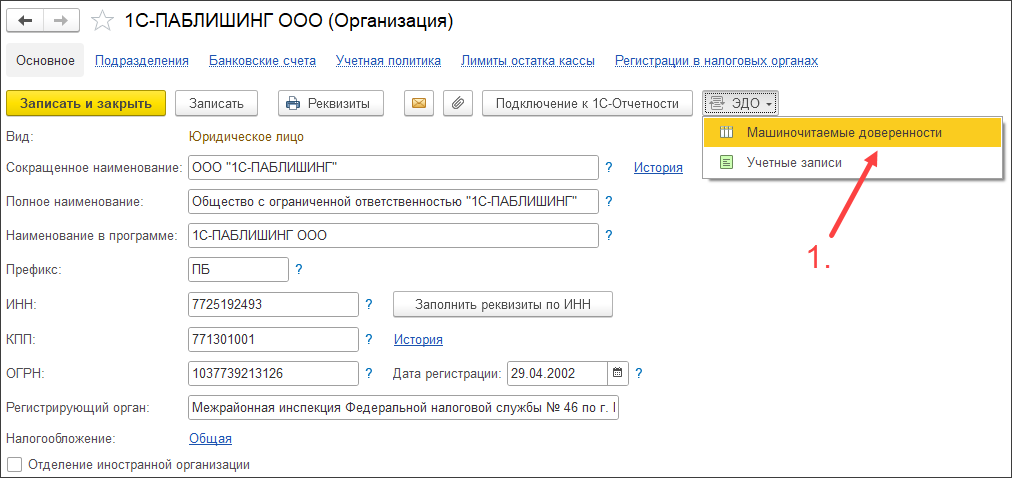Expand the ЭДО dropdown menu
Image resolution: width=1012 pixels, height=478 pixels.
pyautogui.click(x=740, y=103)
